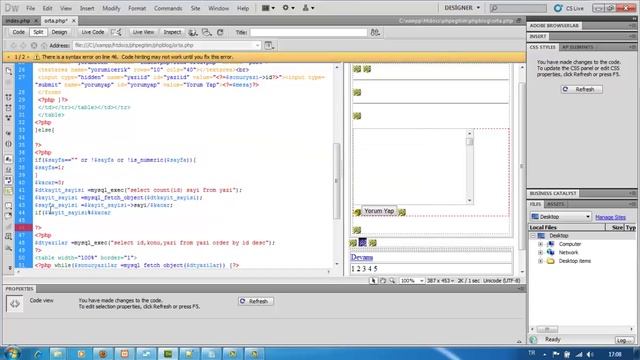Click the home icon in the address bar

44,45
